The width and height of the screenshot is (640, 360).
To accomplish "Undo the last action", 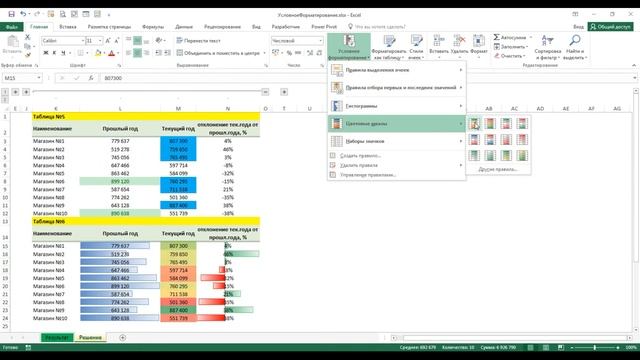I will [x=23, y=14].
